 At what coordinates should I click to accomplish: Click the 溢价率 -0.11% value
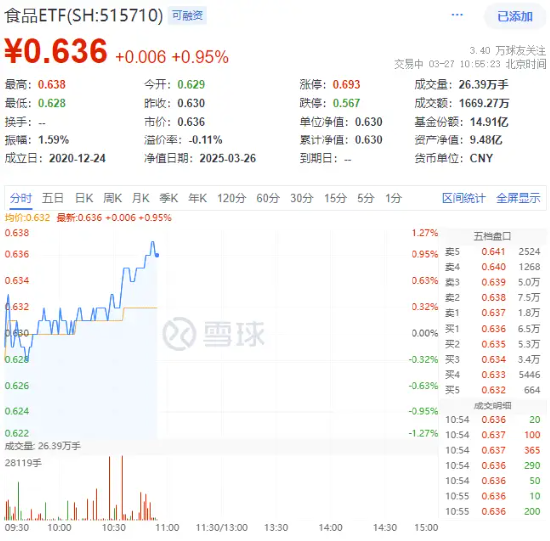[x=206, y=140]
